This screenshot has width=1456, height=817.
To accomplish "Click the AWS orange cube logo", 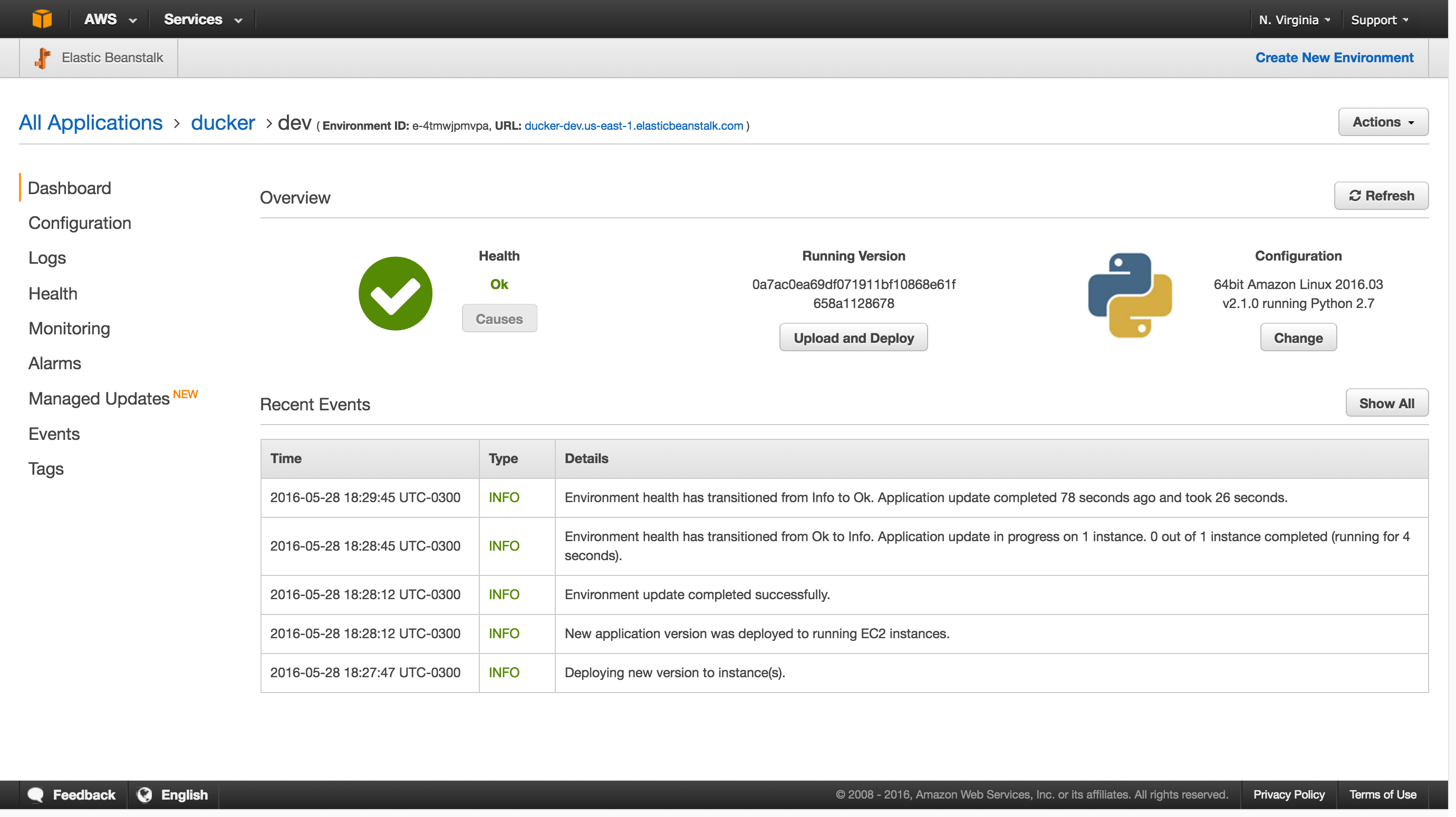I will pos(42,18).
